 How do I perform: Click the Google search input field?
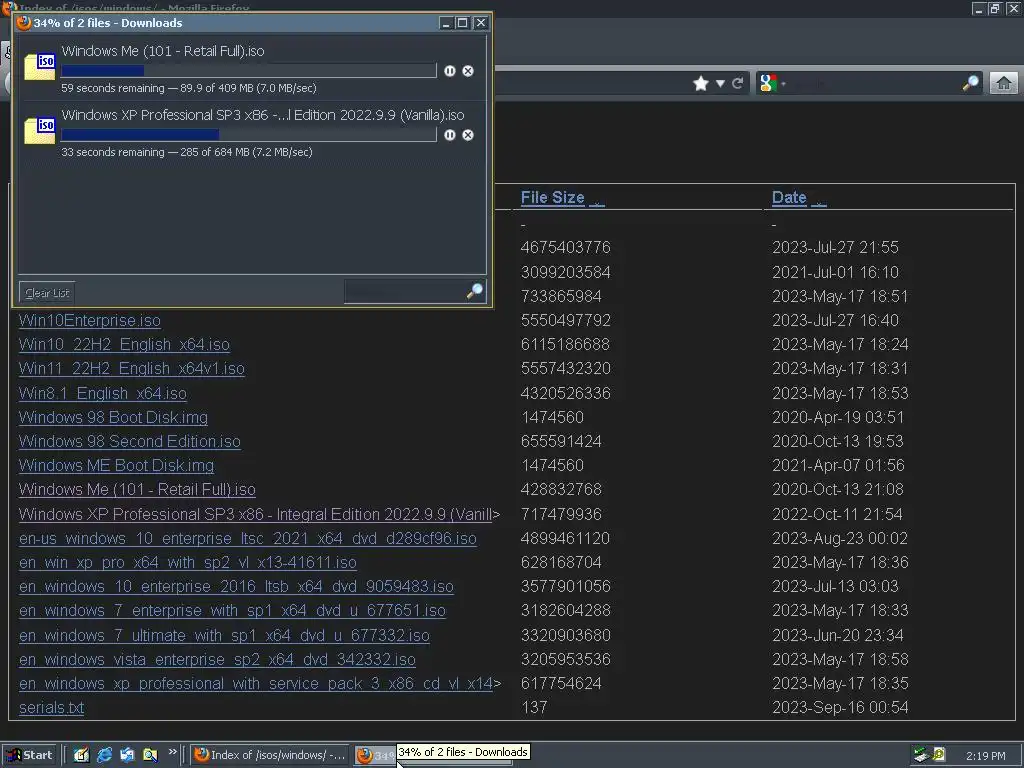coord(875,83)
